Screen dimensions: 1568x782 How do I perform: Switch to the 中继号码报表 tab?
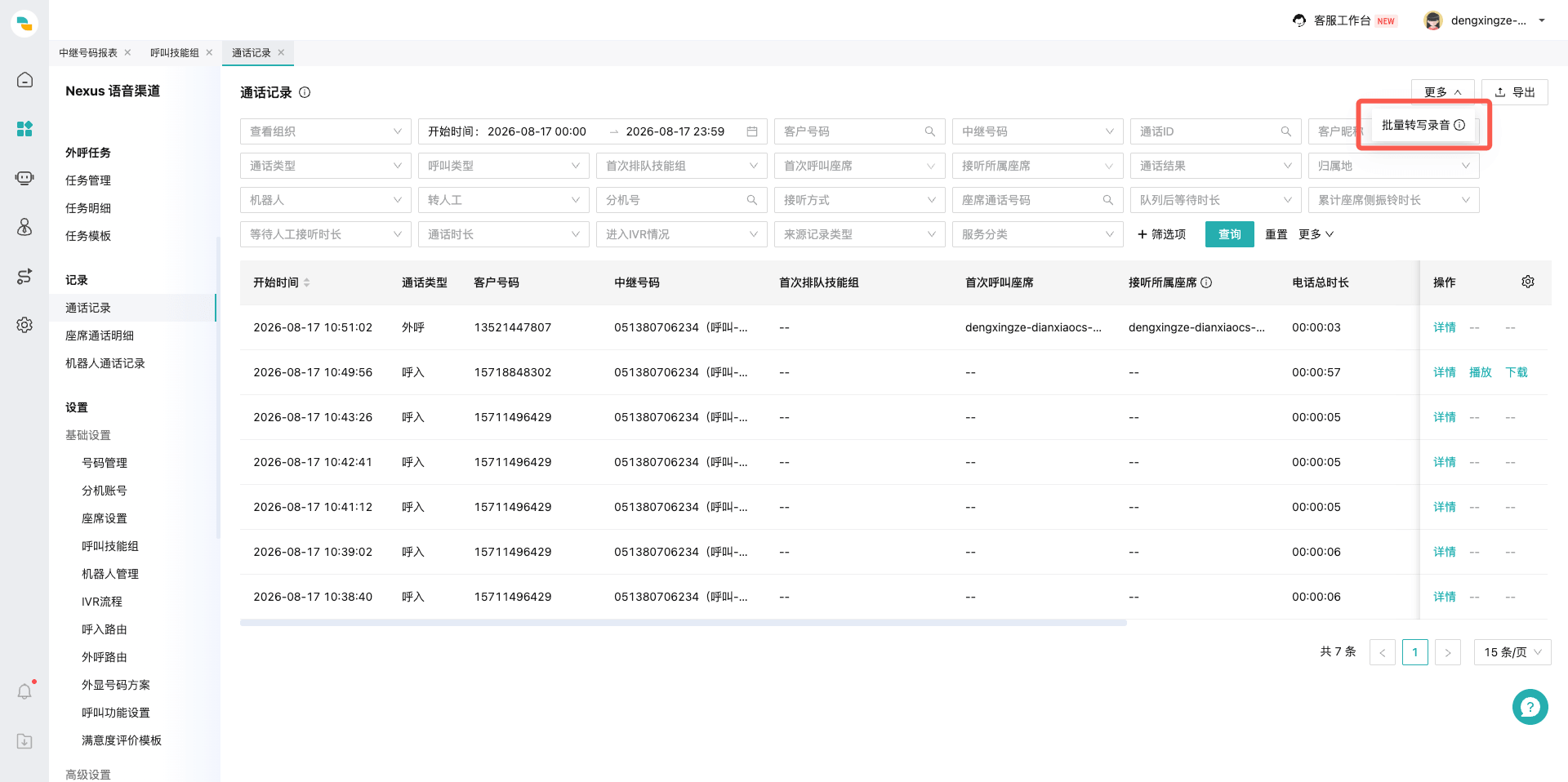pyautogui.click(x=88, y=52)
